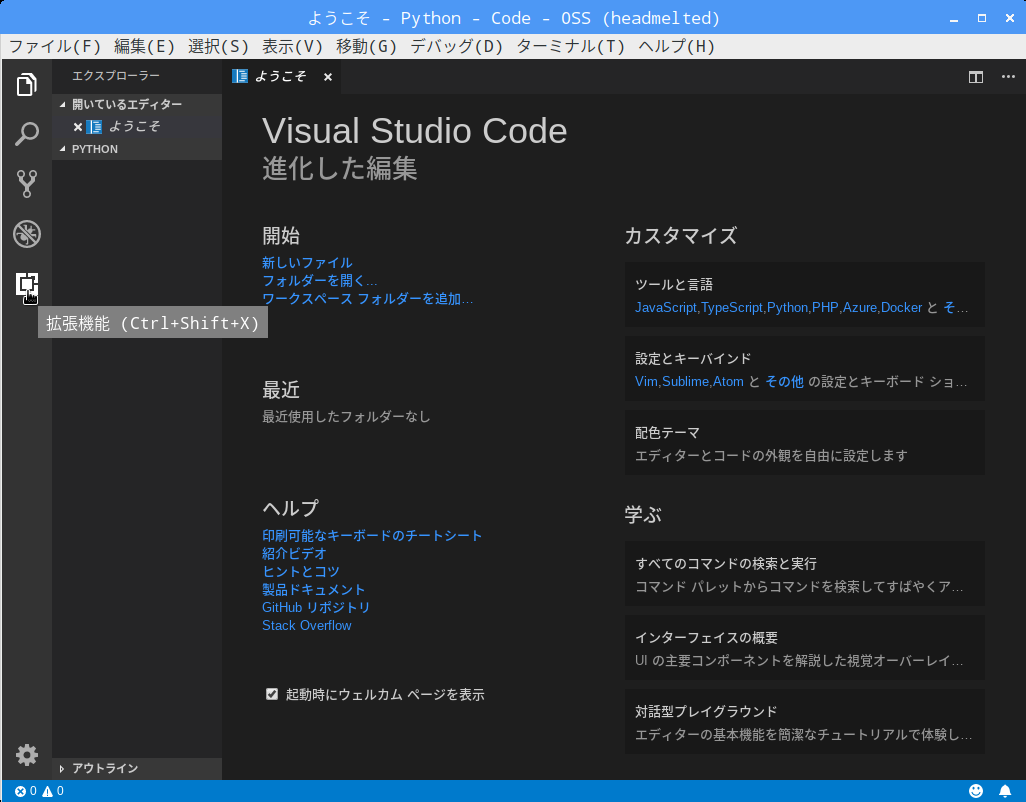Click the feedback smiley icon

pyautogui.click(x=976, y=791)
